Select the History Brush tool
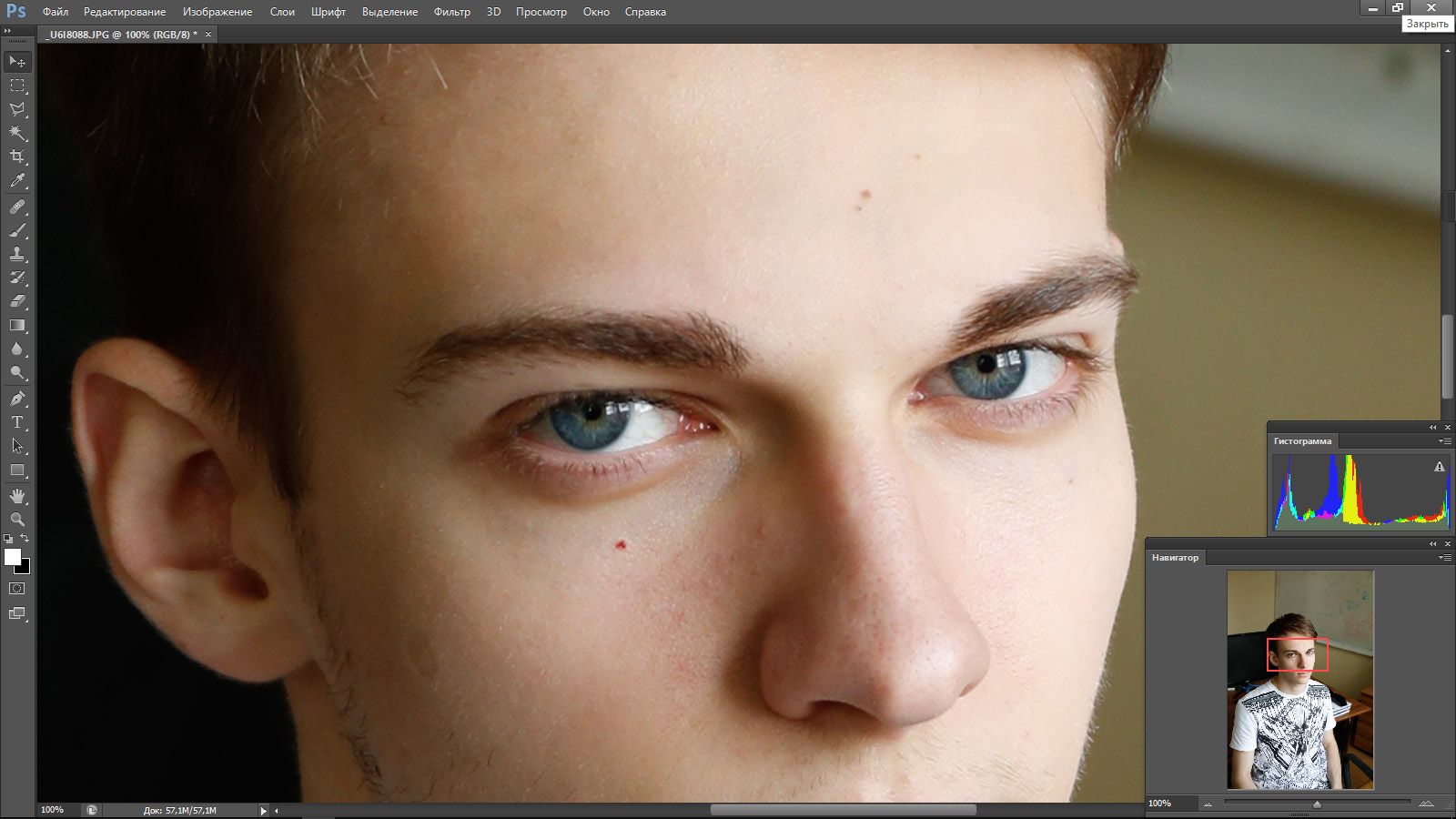This screenshot has width=1456, height=819. [17, 278]
